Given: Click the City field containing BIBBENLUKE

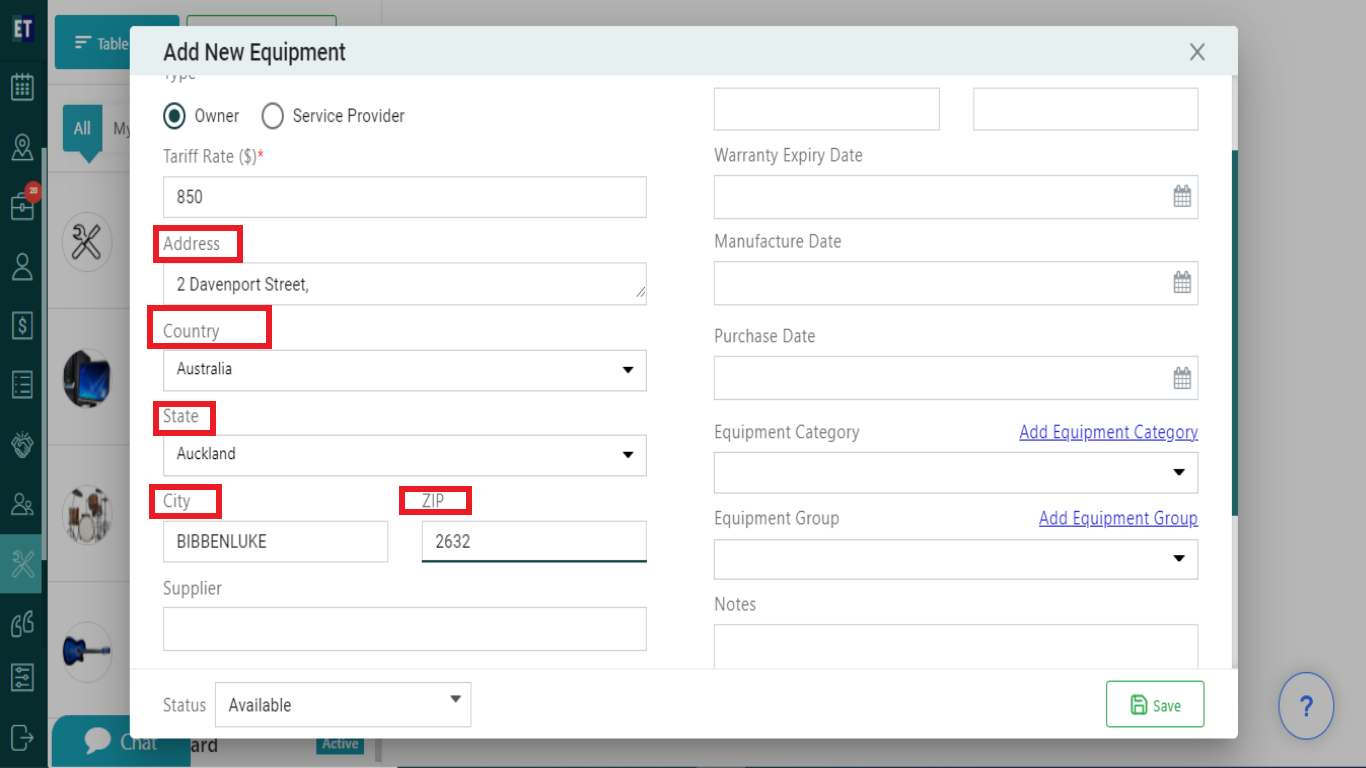Looking at the screenshot, I should tap(275, 541).
